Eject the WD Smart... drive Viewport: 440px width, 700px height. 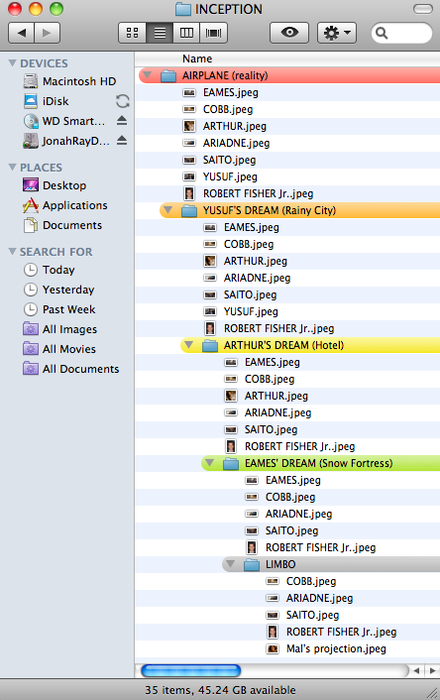[122, 121]
